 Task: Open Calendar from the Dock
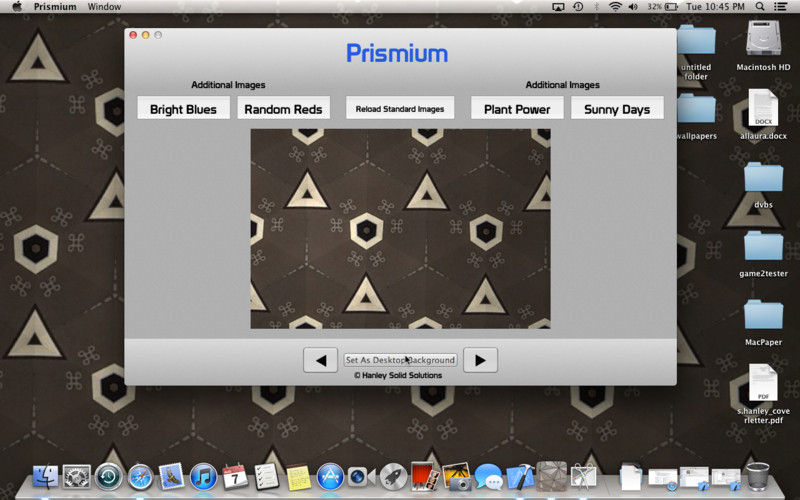coord(235,477)
